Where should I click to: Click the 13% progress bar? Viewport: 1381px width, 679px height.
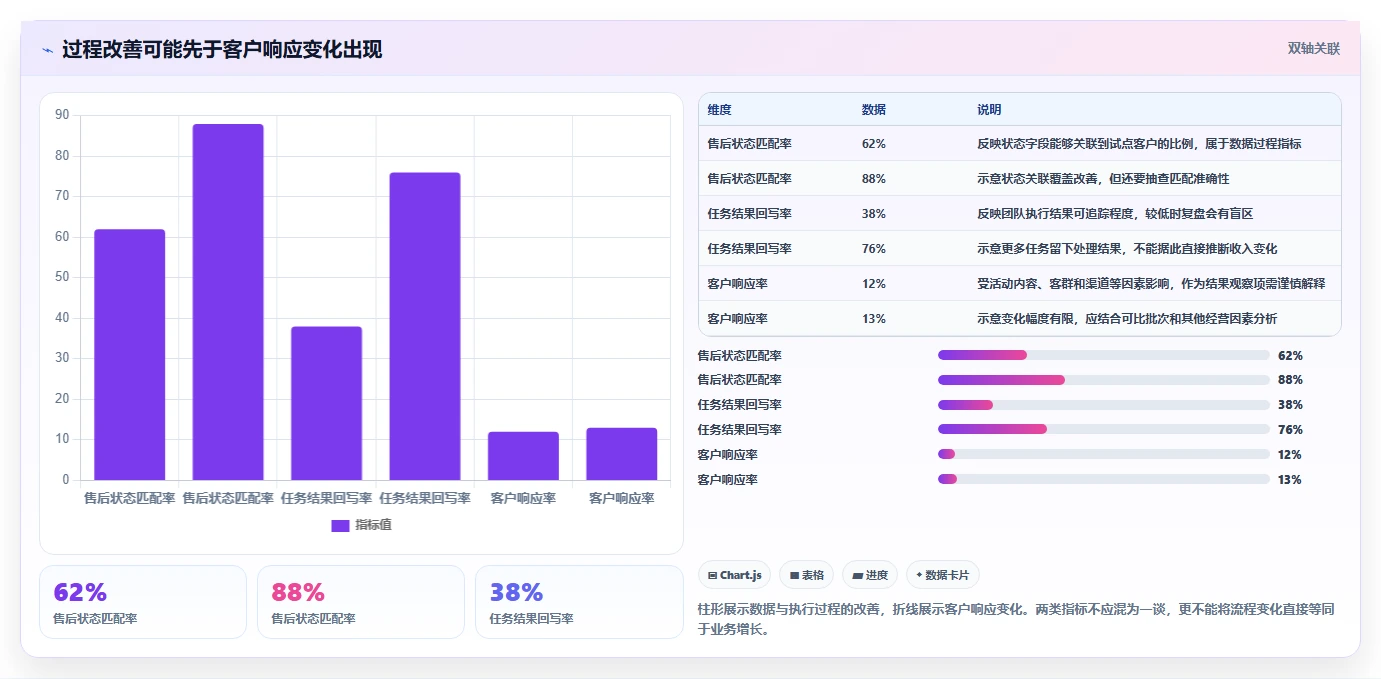[x=1104, y=479]
